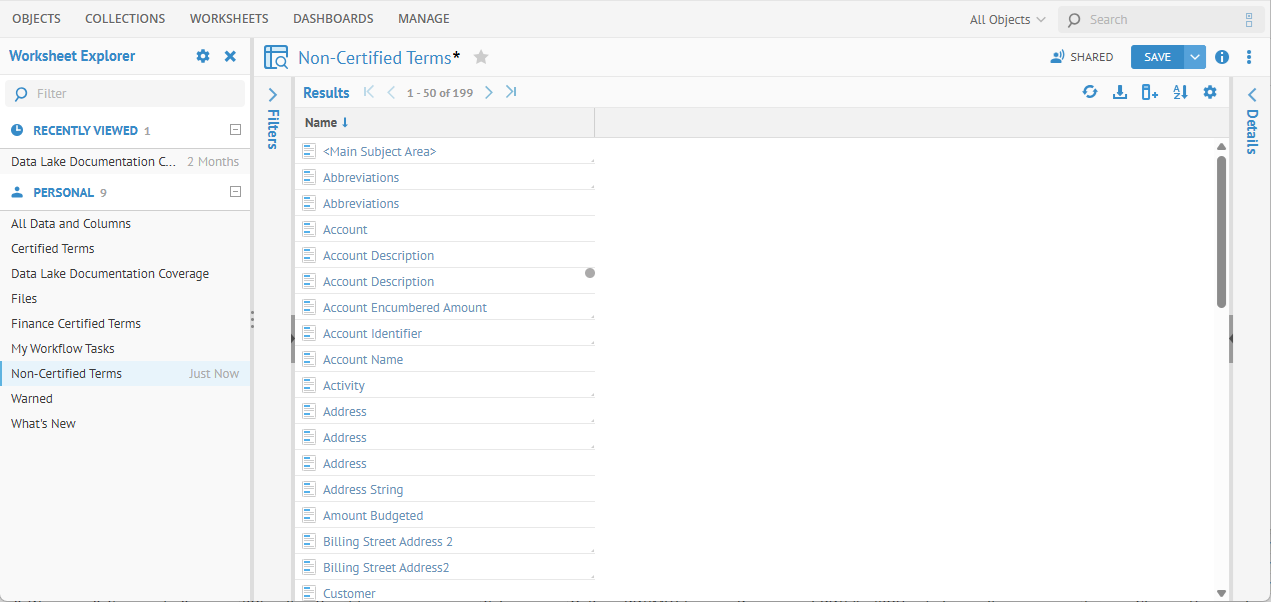Open the Save button dropdown arrow
The height and width of the screenshot is (602, 1271).
(1195, 57)
